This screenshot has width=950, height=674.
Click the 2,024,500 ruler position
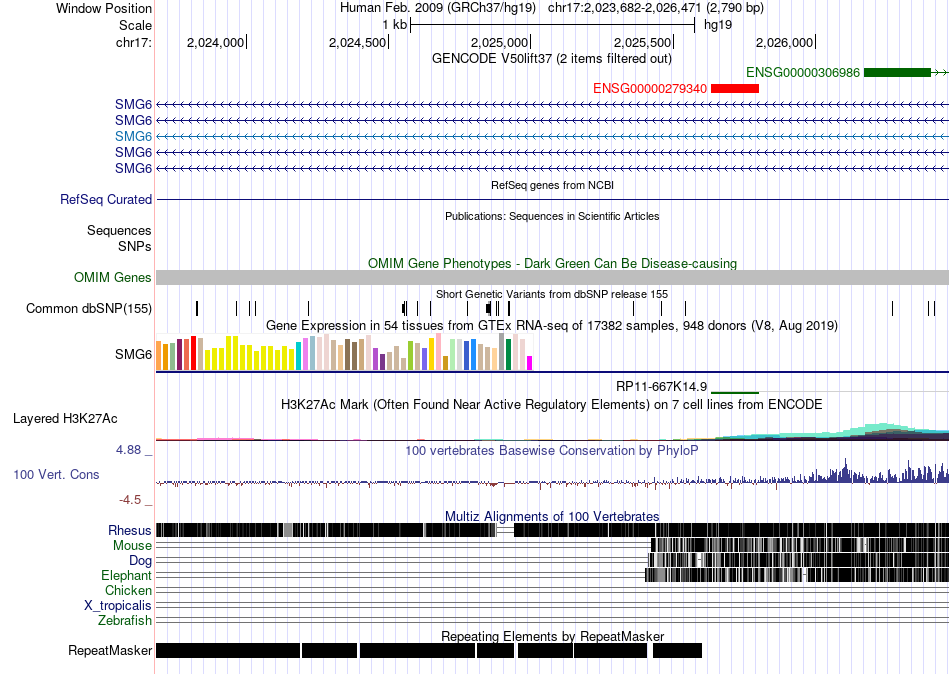point(357,42)
